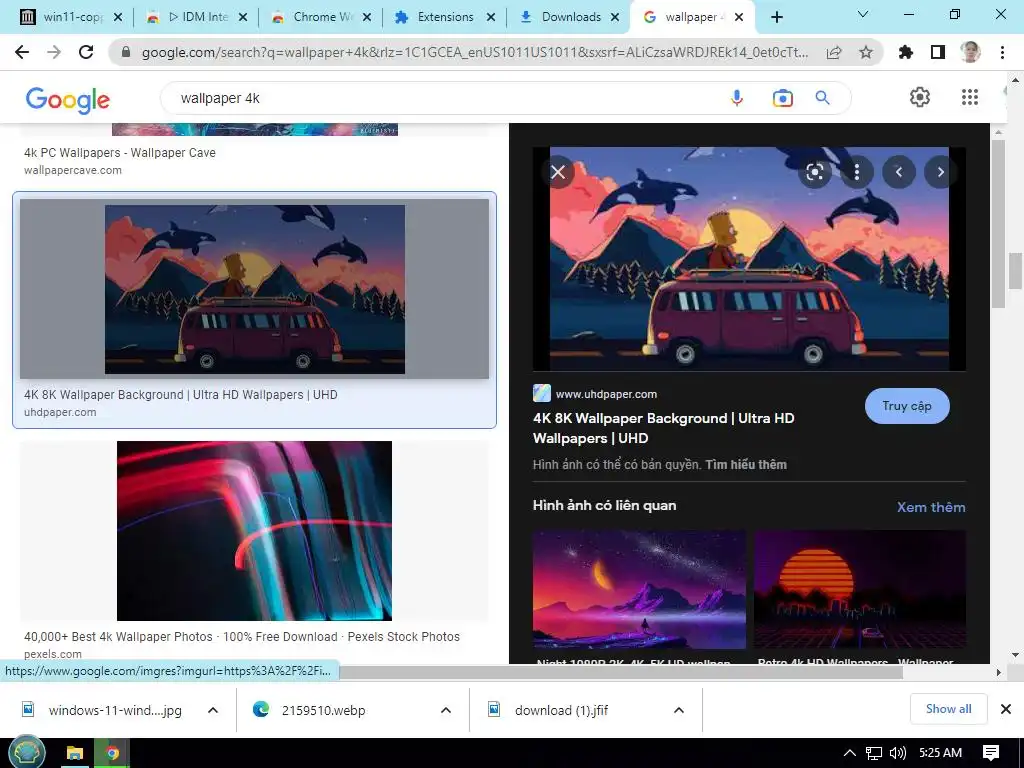Screen dimensions: 1024x768
Task: Open the Chrome profile avatar
Action: 970,52
